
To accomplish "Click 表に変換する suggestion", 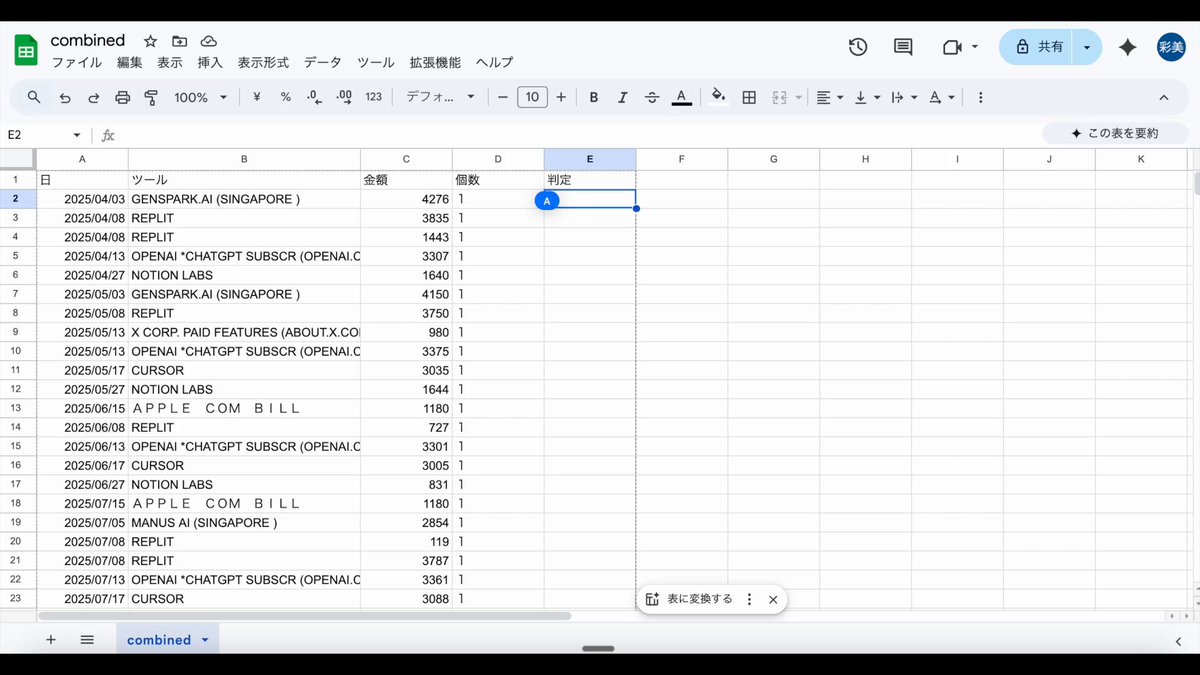I will 689,599.
